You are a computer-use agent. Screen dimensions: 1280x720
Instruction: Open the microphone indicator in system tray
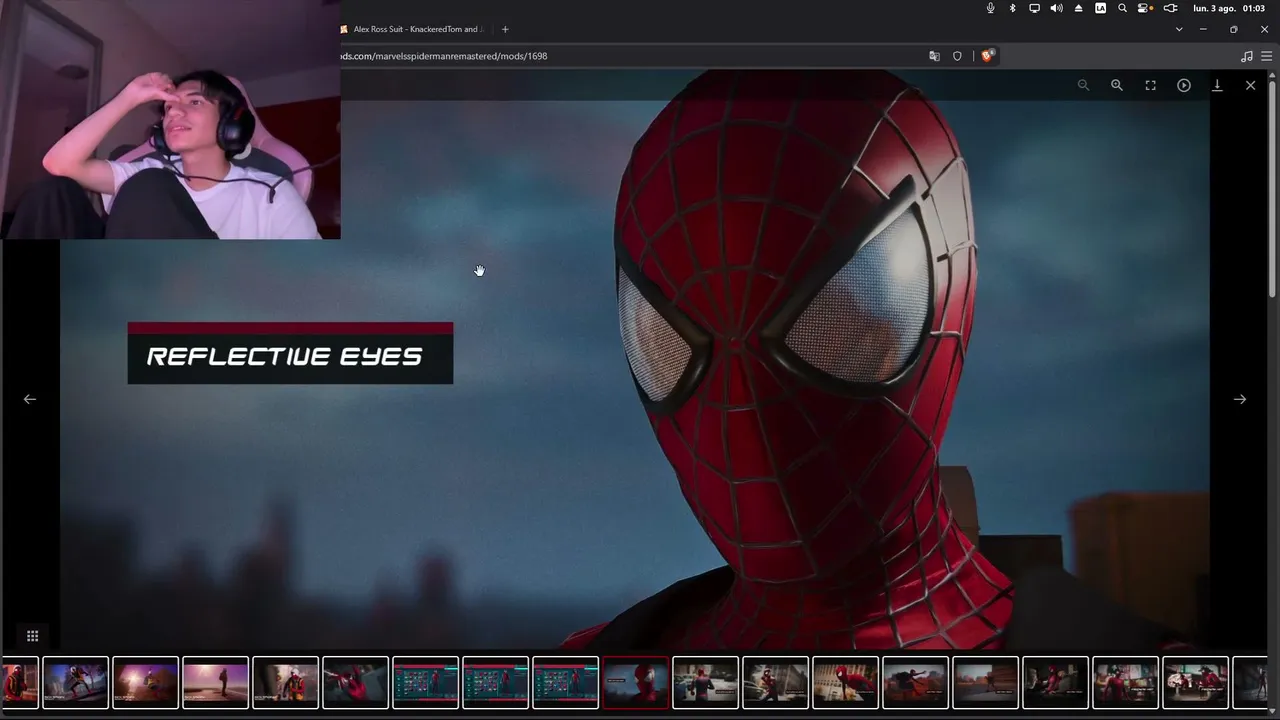[x=990, y=8]
